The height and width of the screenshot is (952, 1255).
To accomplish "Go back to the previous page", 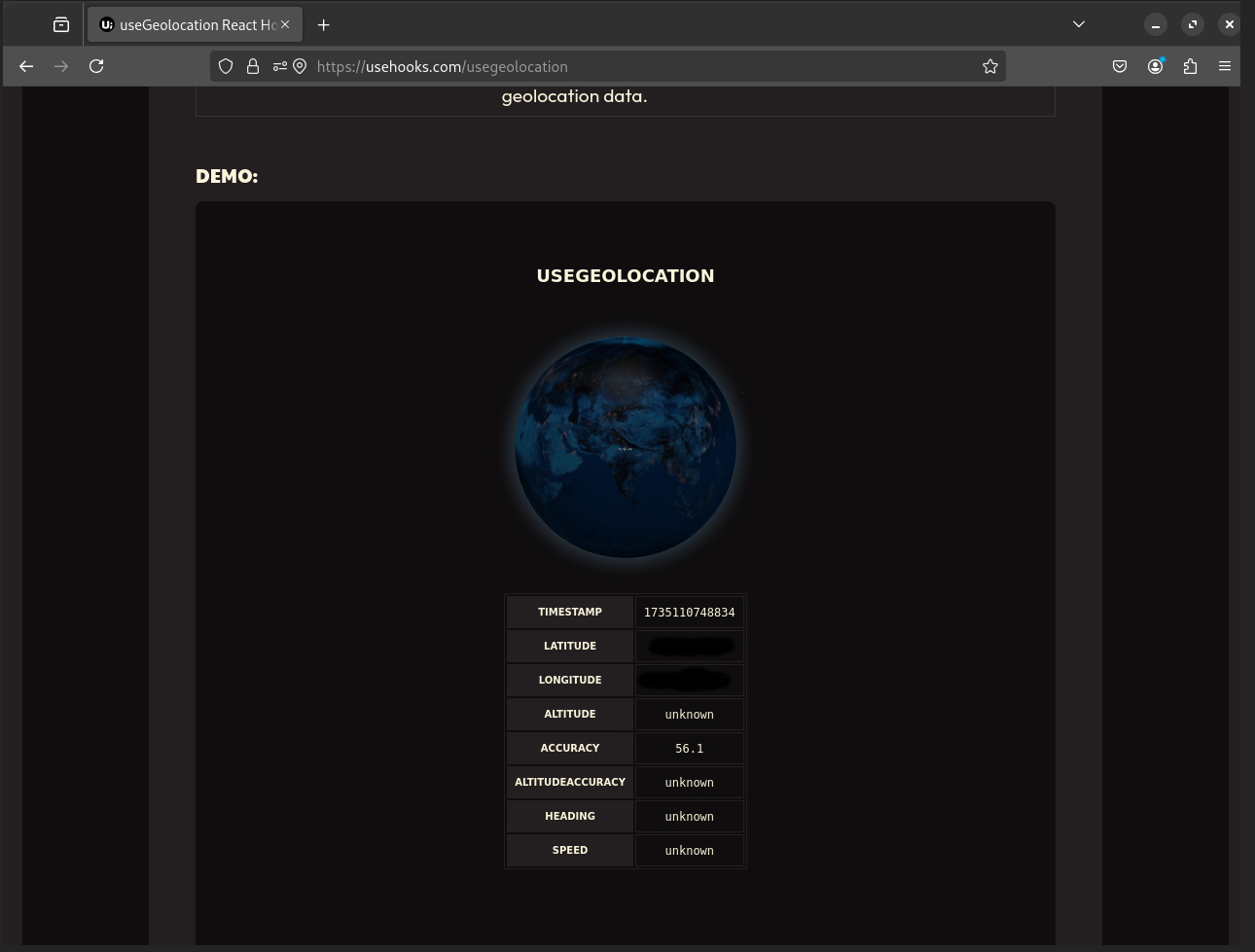I will pos(26,66).
